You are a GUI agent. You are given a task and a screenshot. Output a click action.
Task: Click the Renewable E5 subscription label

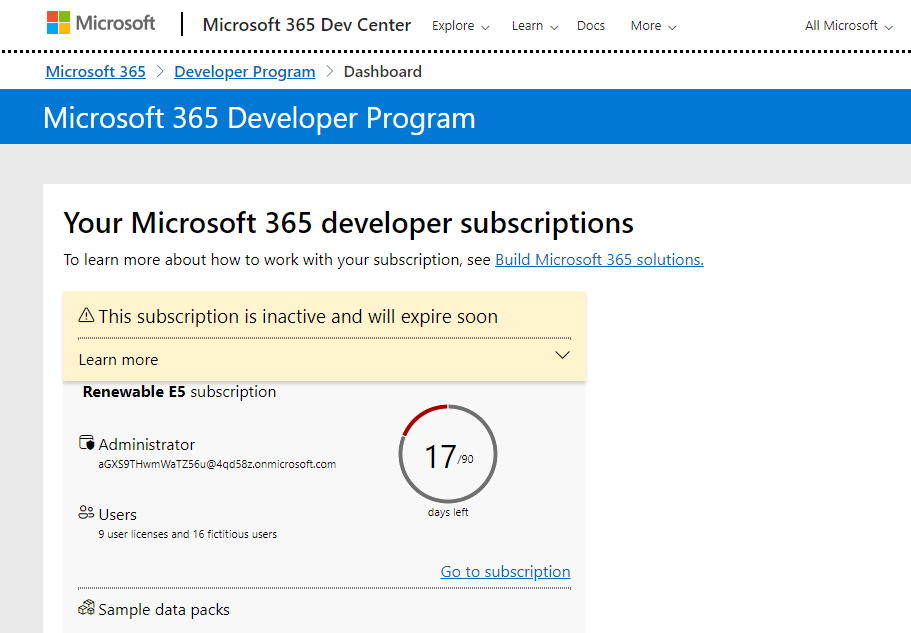180,392
